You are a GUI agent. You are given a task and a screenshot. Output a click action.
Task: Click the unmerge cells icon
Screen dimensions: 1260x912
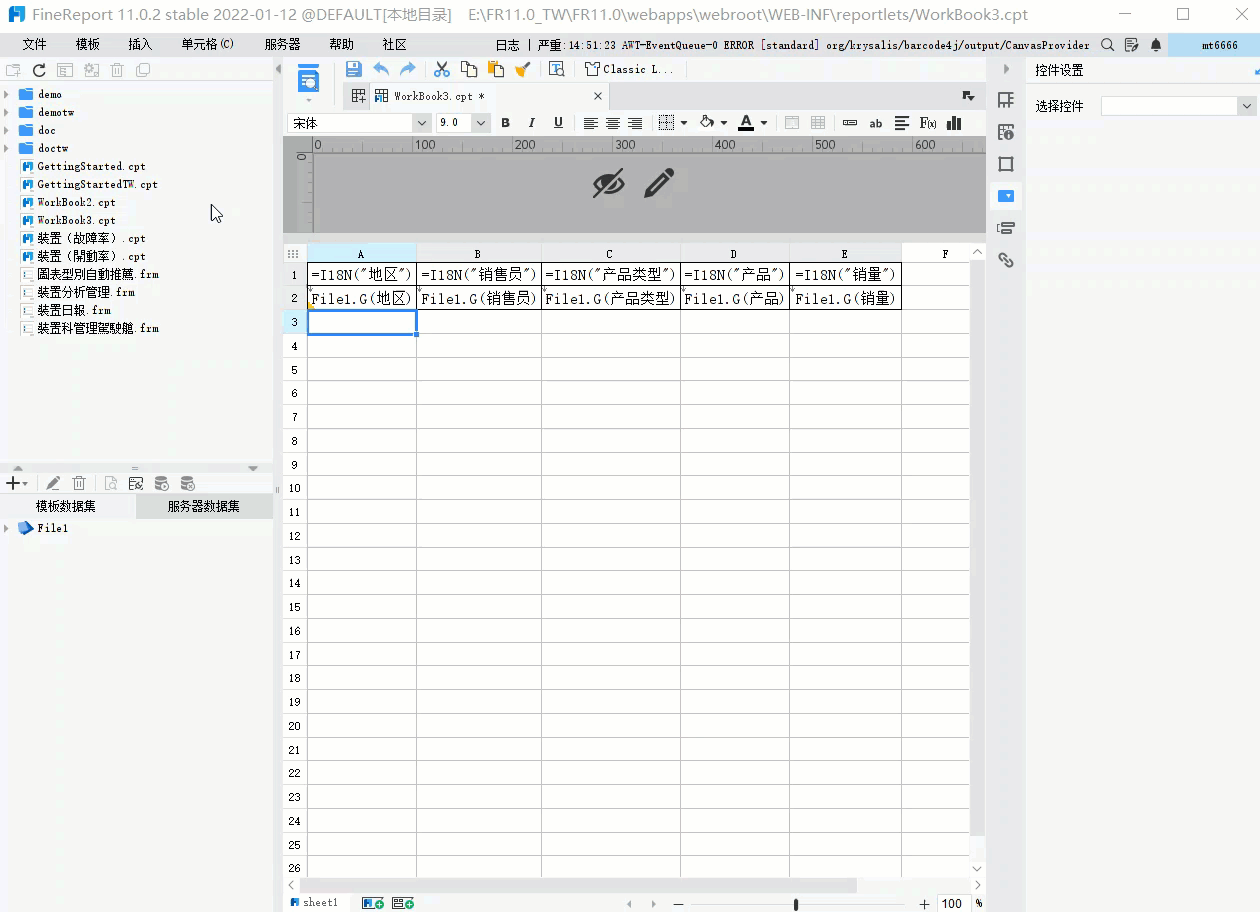click(818, 123)
